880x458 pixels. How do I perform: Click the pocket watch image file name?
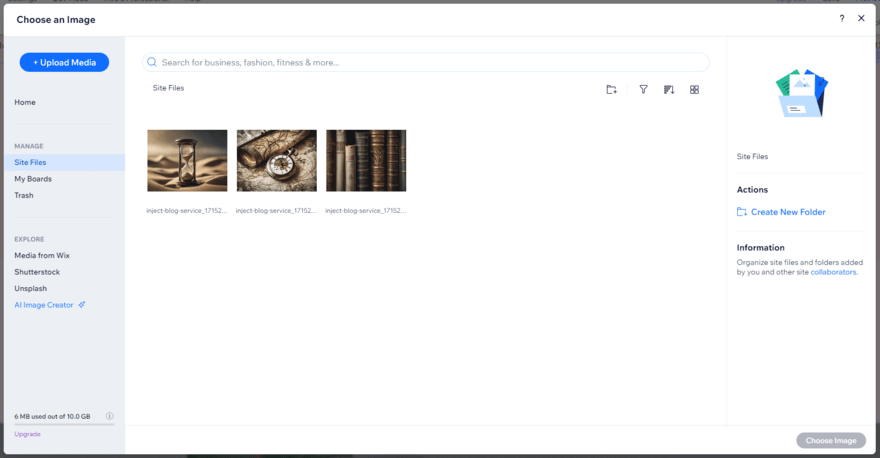(276, 210)
